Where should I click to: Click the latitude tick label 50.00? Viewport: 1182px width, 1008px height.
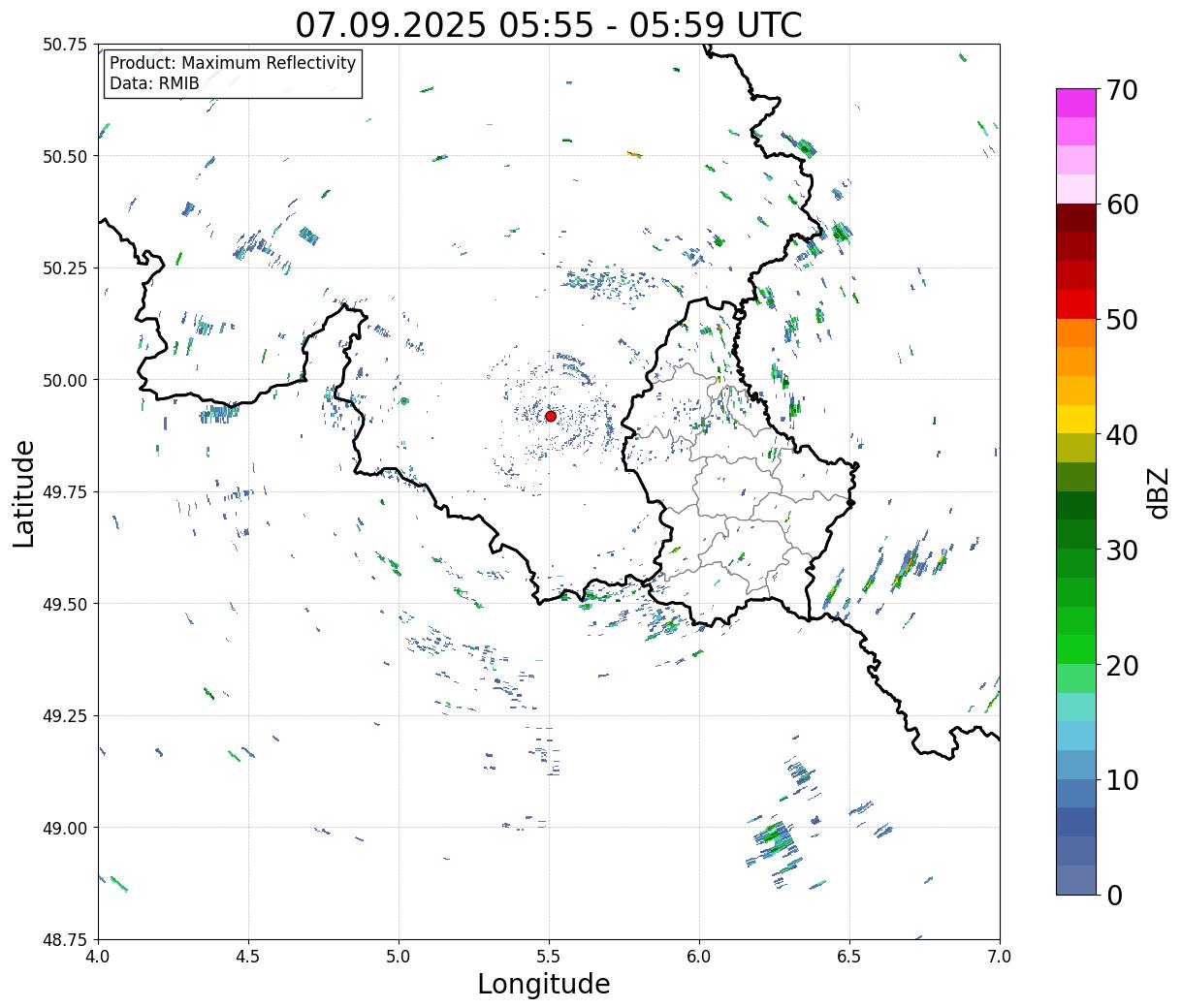[x=65, y=380]
